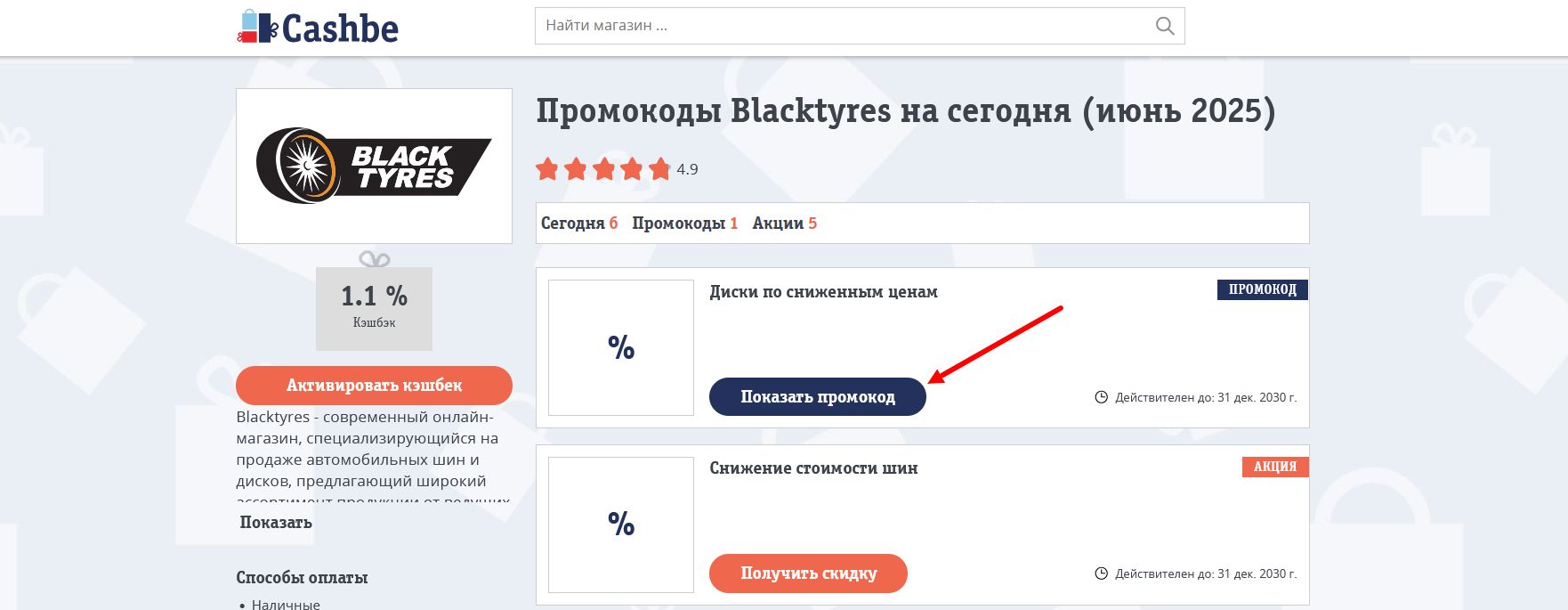Open "Диски по сниженным ценам" offer title
Image resolution: width=1568 pixels, height=610 pixels.
(x=823, y=292)
